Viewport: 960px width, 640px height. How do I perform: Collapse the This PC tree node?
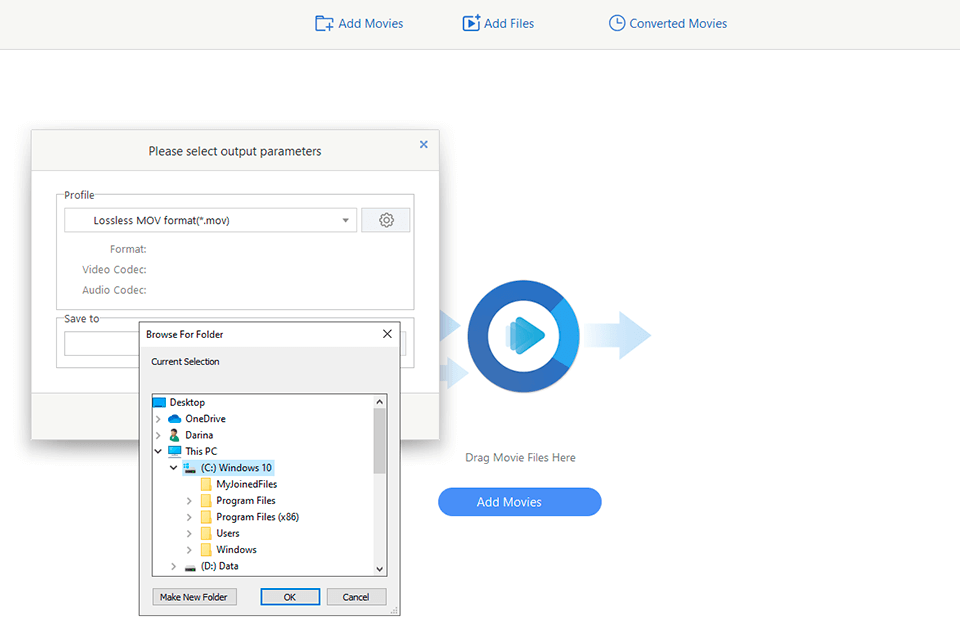[x=158, y=451]
